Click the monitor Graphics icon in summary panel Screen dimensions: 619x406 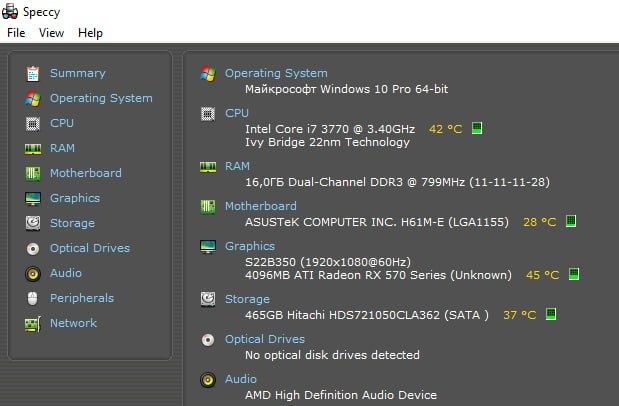208,247
